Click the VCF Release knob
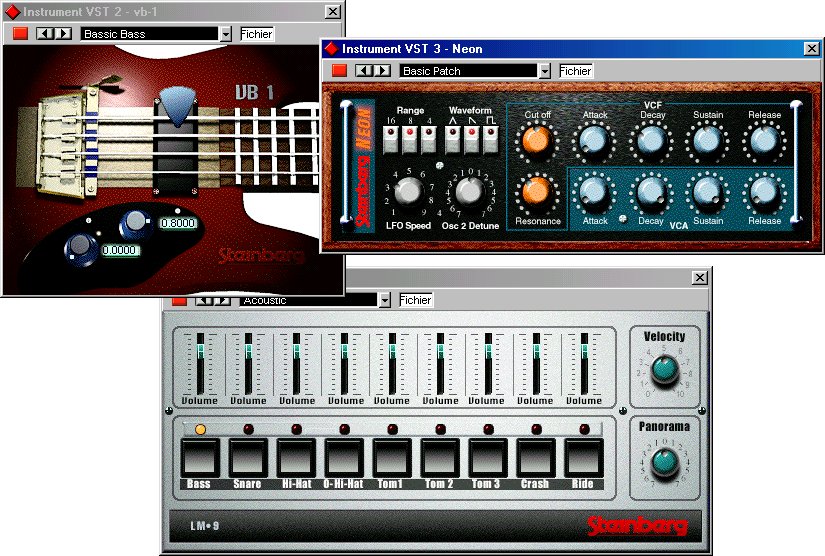Screen dimensions: 825x556 click(764, 140)
